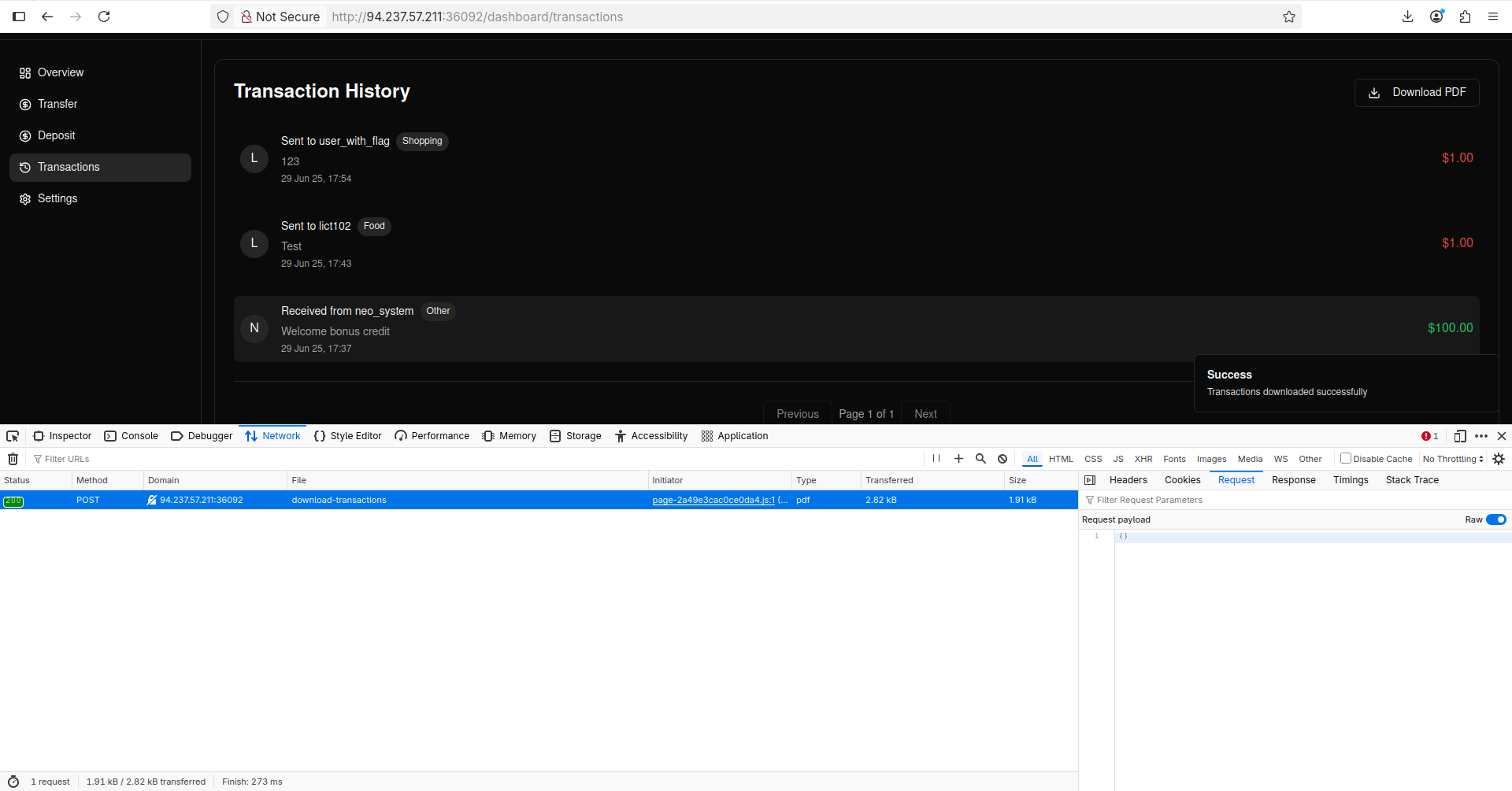This screenshot has width=1512, height=791.
Task: Reload the page with the refresh icon
Action: click(x=104, y=17)
